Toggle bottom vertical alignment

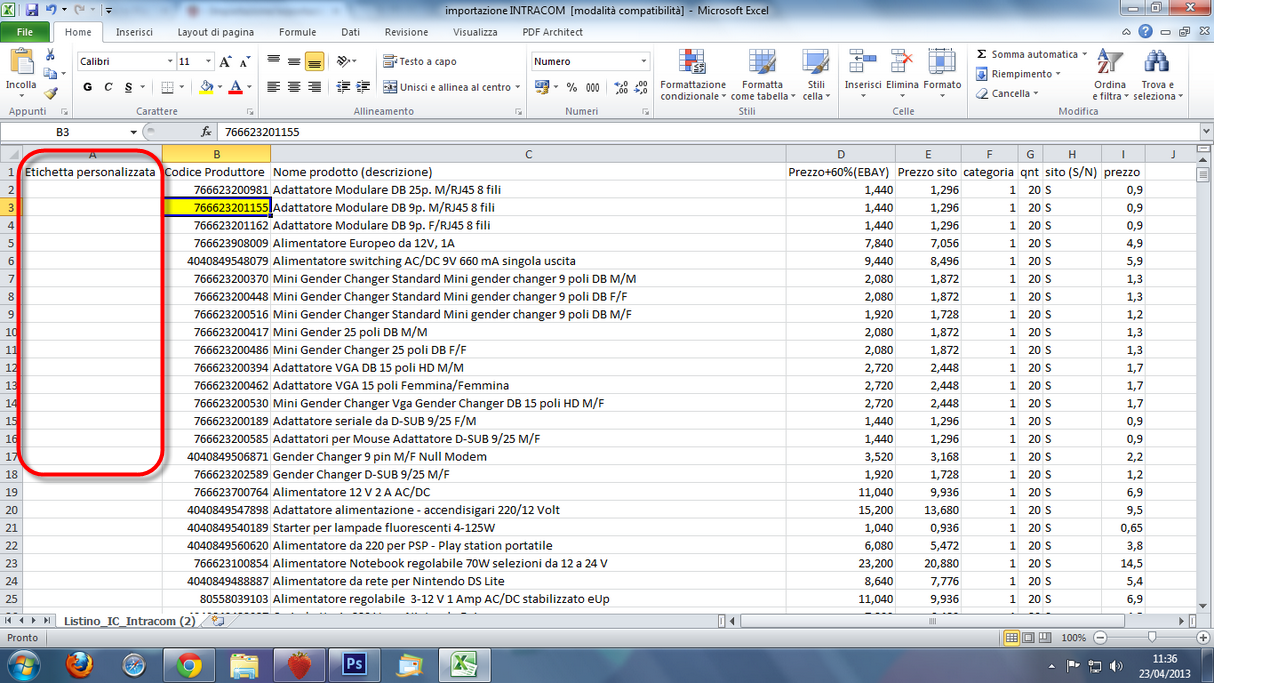point(314,61)
